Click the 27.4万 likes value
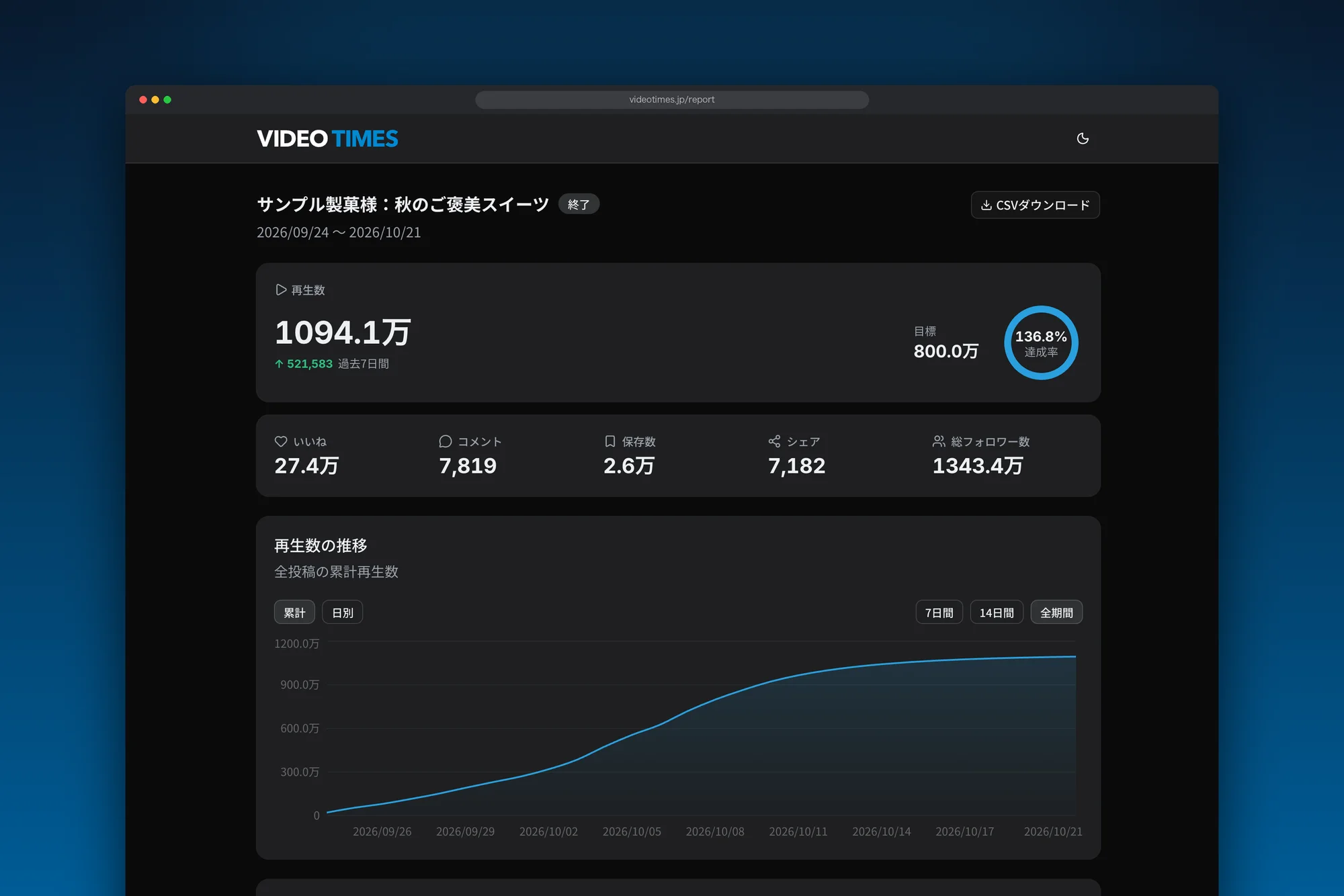This screenshot has height=896, width=1344. tap(306, 465)
